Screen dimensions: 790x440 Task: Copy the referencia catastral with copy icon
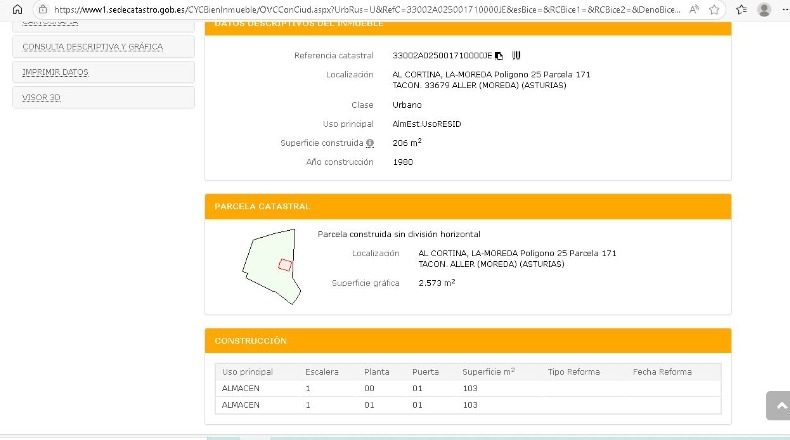click(499, 55)
